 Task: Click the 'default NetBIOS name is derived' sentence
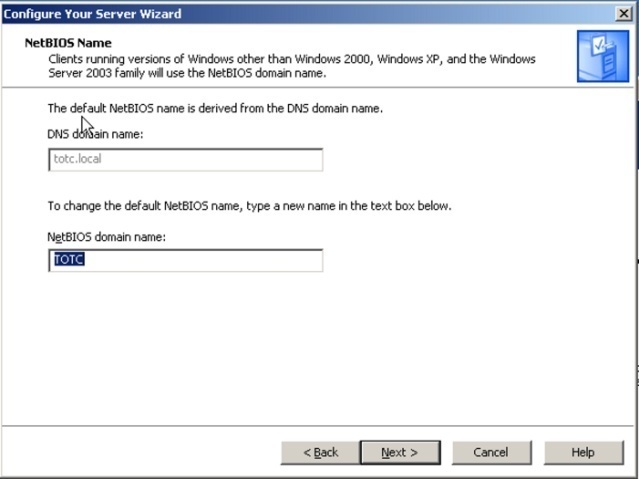215,108
